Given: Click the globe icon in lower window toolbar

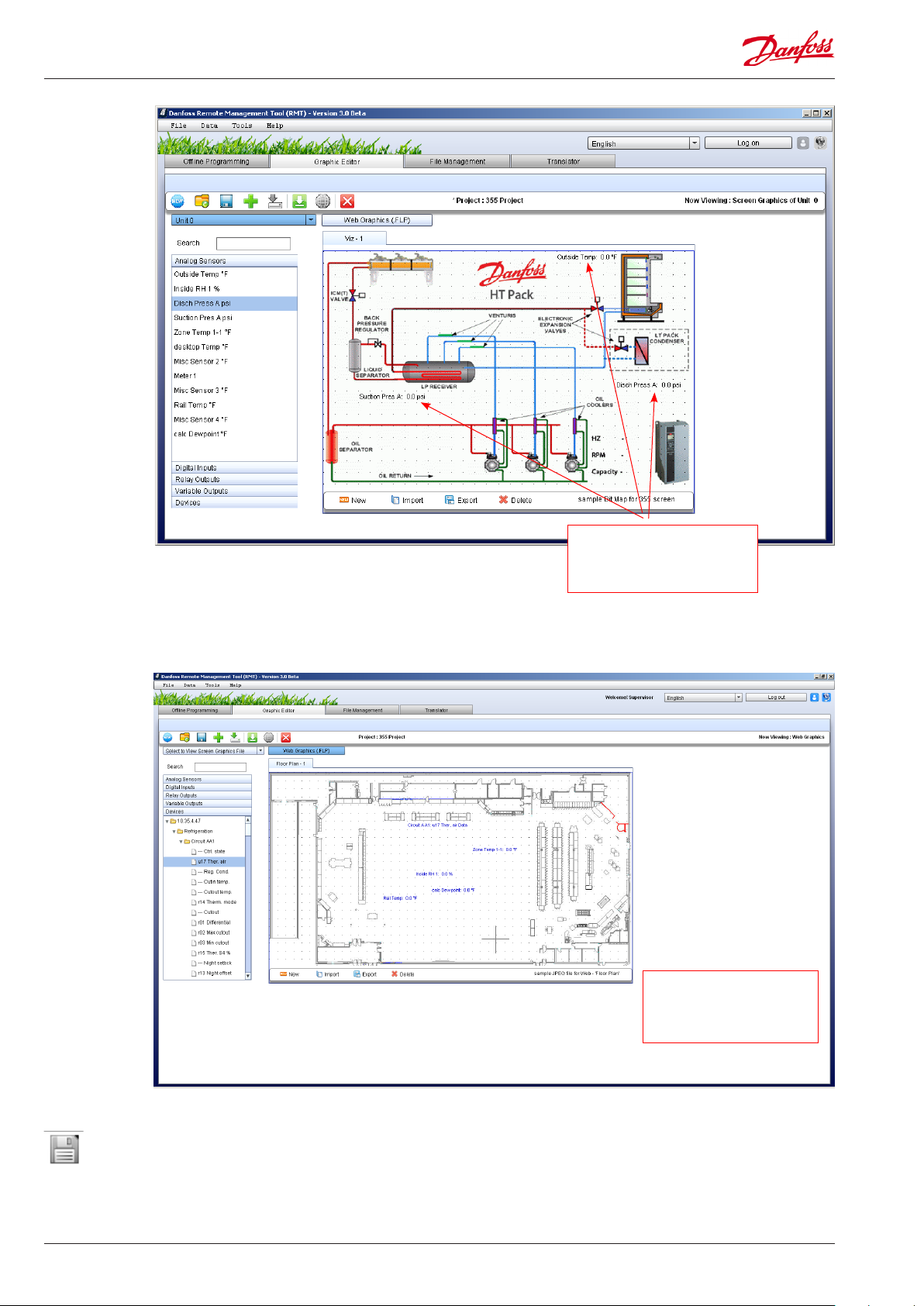Looking at the screenshot, I should click(x=269, y=737).
